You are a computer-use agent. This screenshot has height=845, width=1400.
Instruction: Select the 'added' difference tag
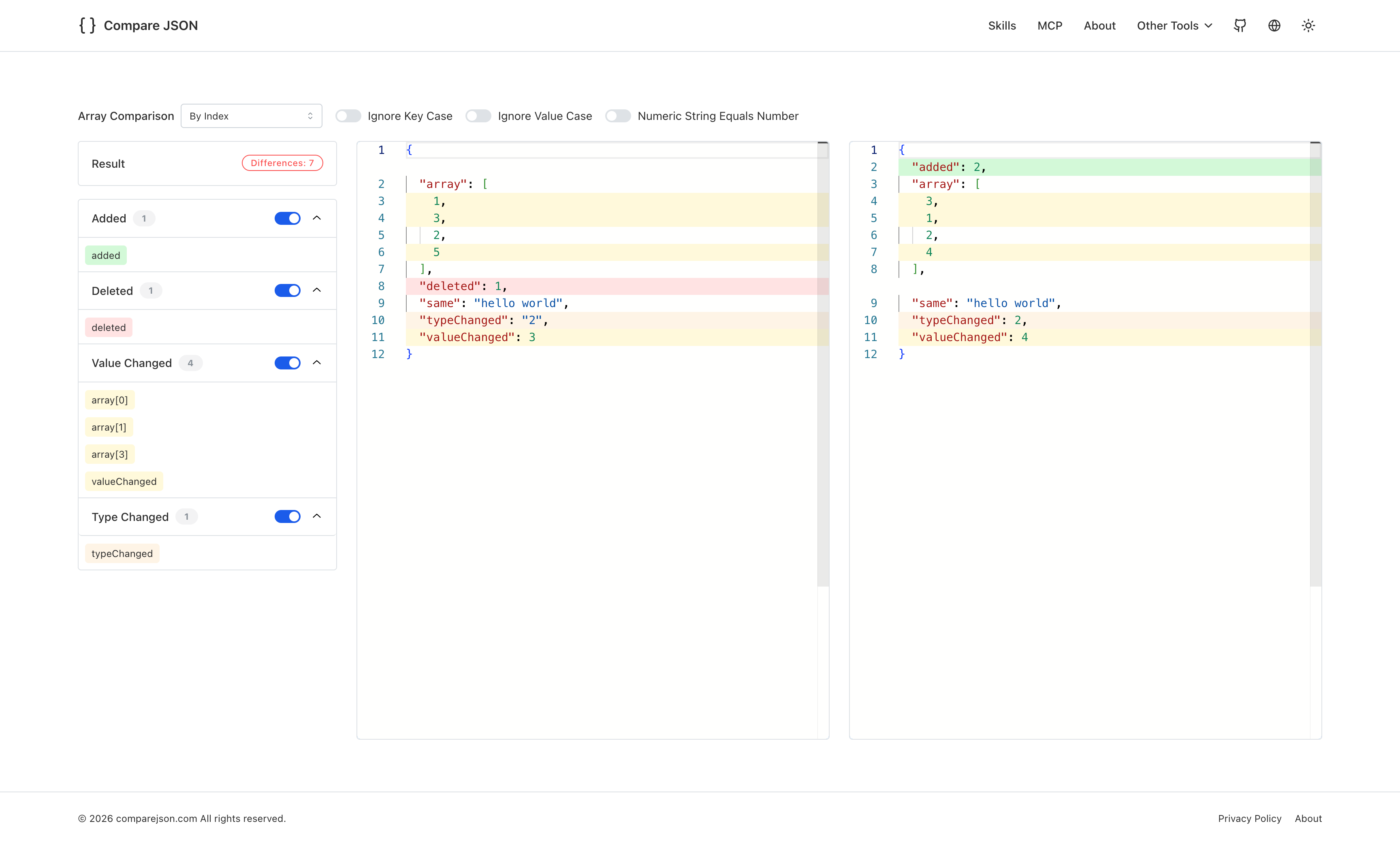coord(106,255)
